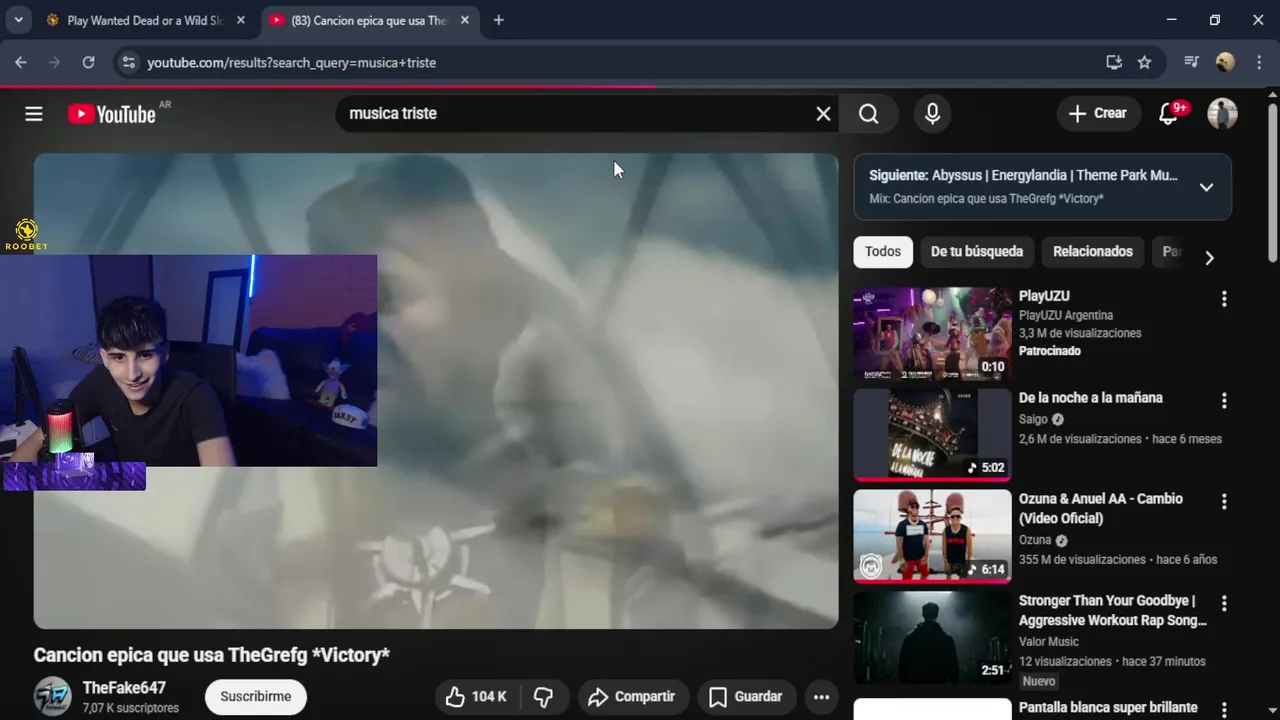
Task: Clear the search box with the X
Action: 823,114
